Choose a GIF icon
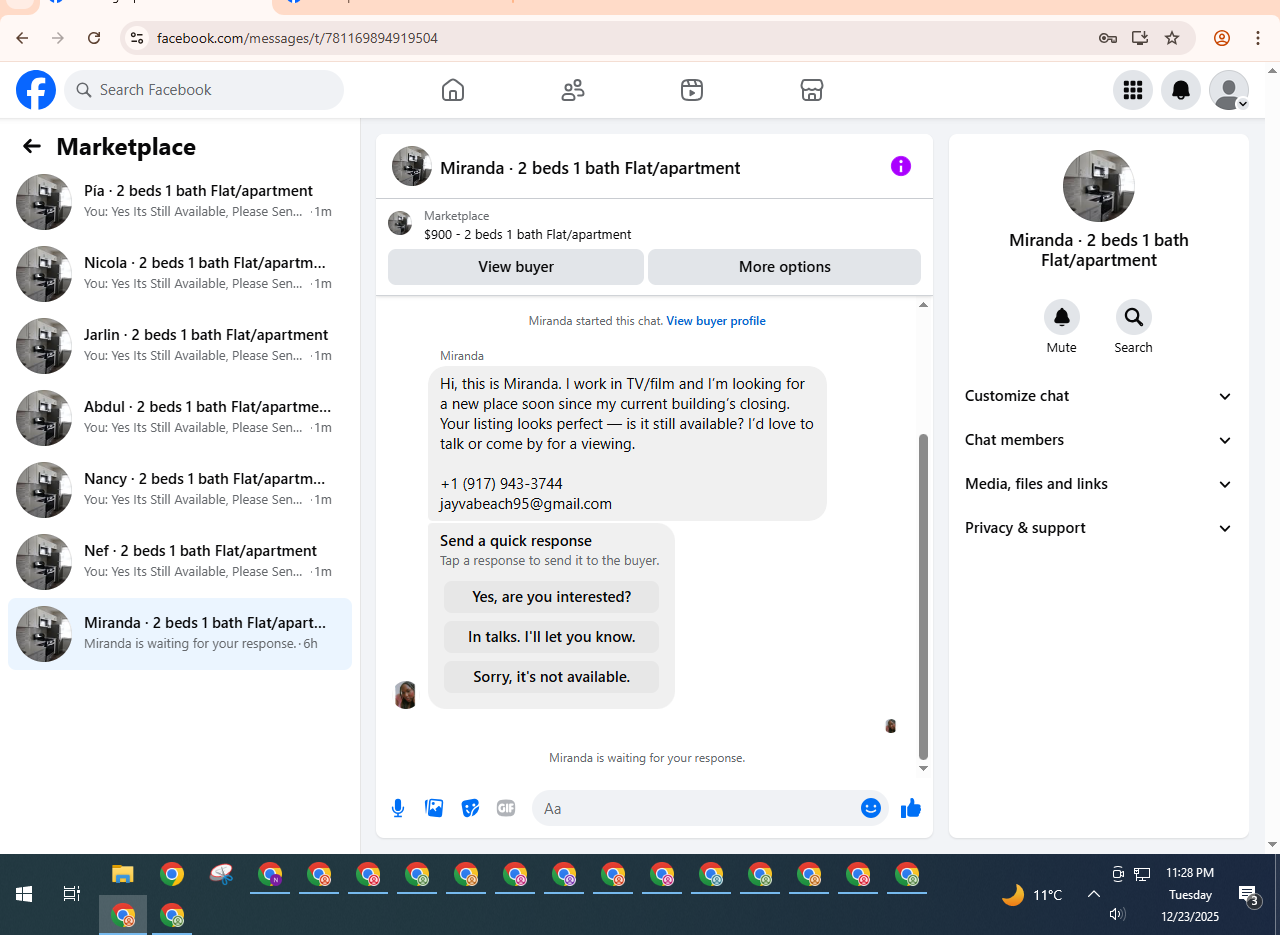Image resolution: width=1280 pixels, height=935 pixels. coord(506,808)
